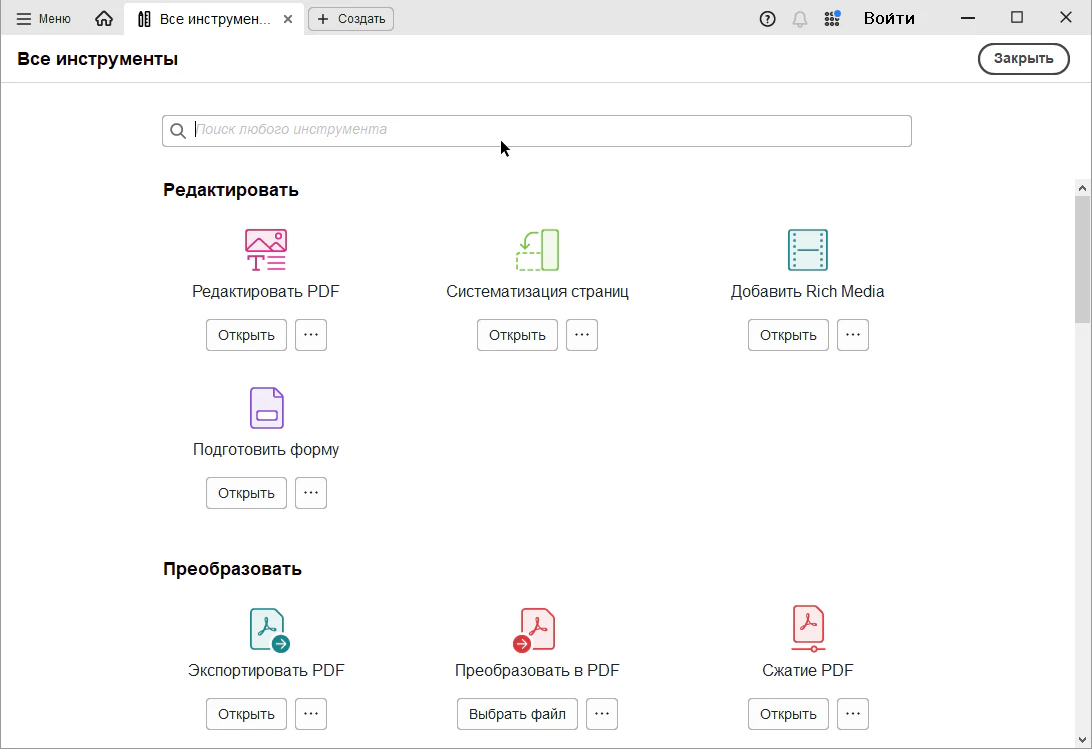Select the Систематизация страниц icon
Image resolution: width=1092 pixels, height=749 pixels.
point(537,250)
